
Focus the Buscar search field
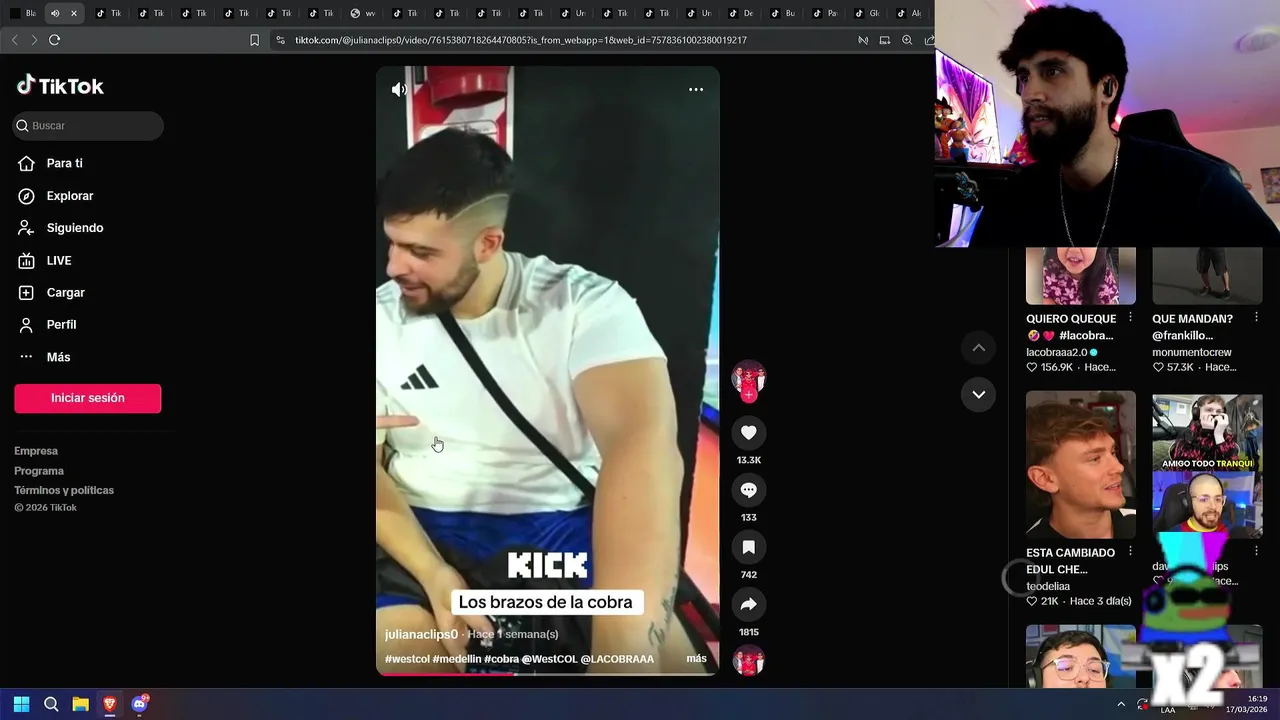click(x=88, y=126)
